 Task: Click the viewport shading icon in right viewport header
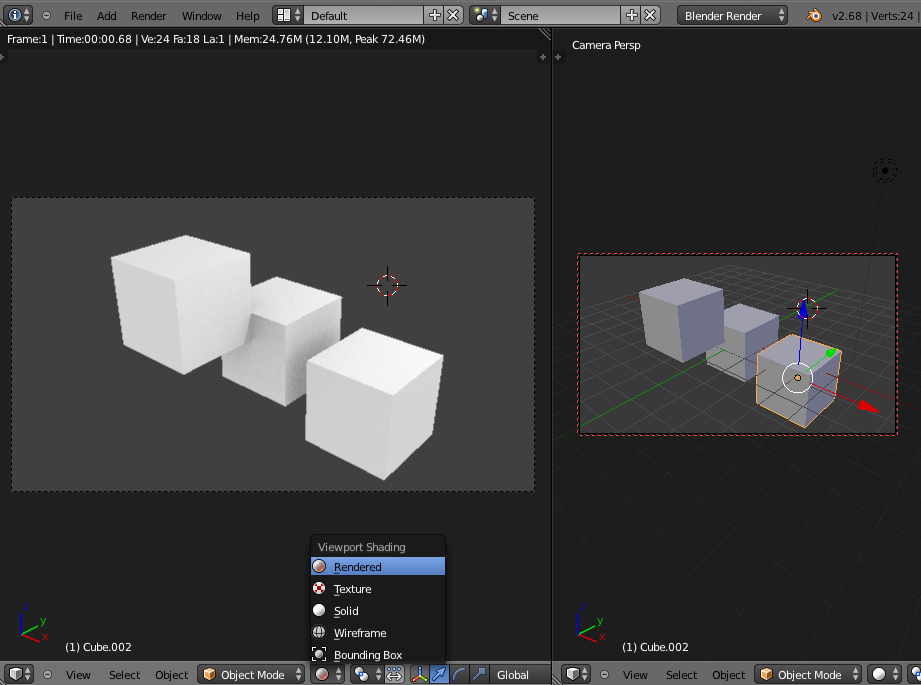click(x=881, y=674)
